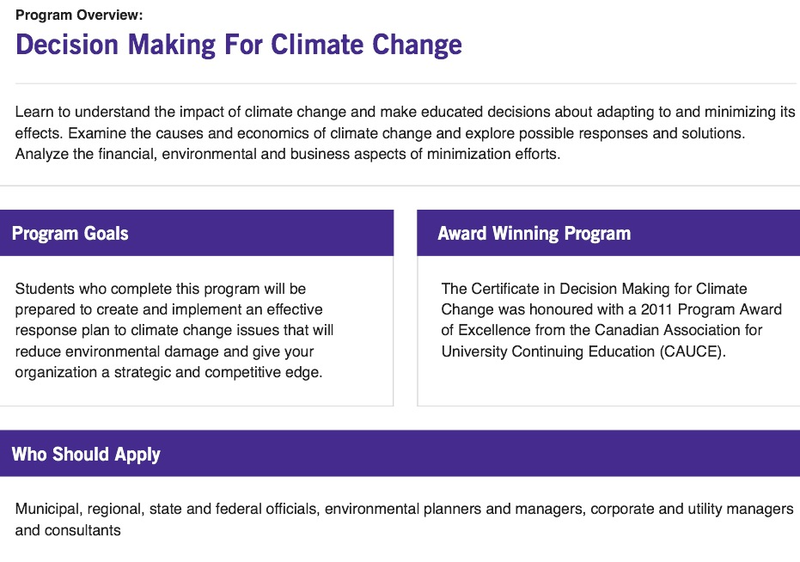Select the 'Program Goals' section header
Image resolution: width=800 pixels, height=562 pixels.
pos(70,234)
